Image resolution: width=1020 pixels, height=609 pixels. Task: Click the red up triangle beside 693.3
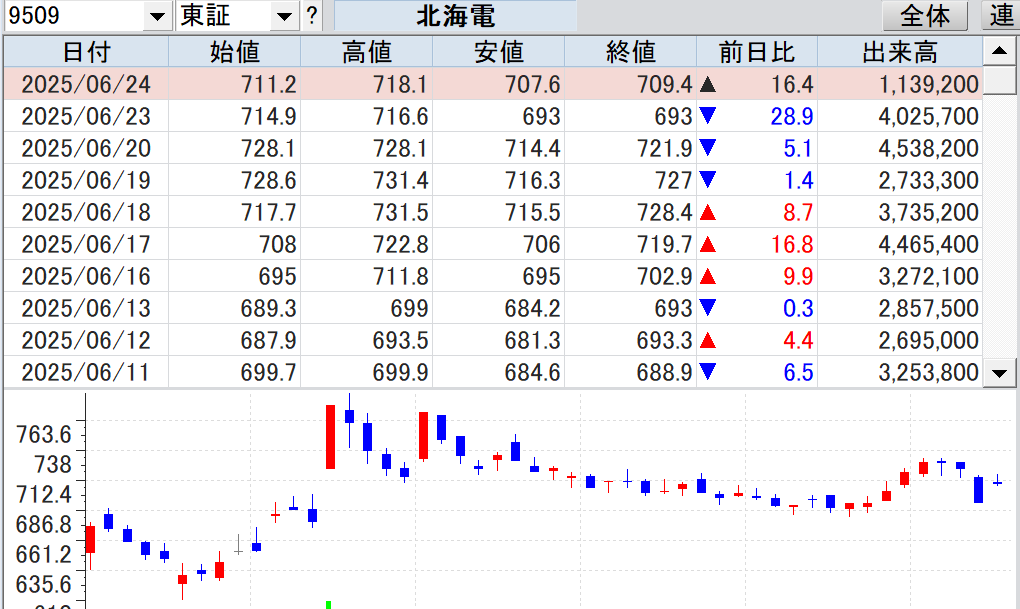click(708, 340)
